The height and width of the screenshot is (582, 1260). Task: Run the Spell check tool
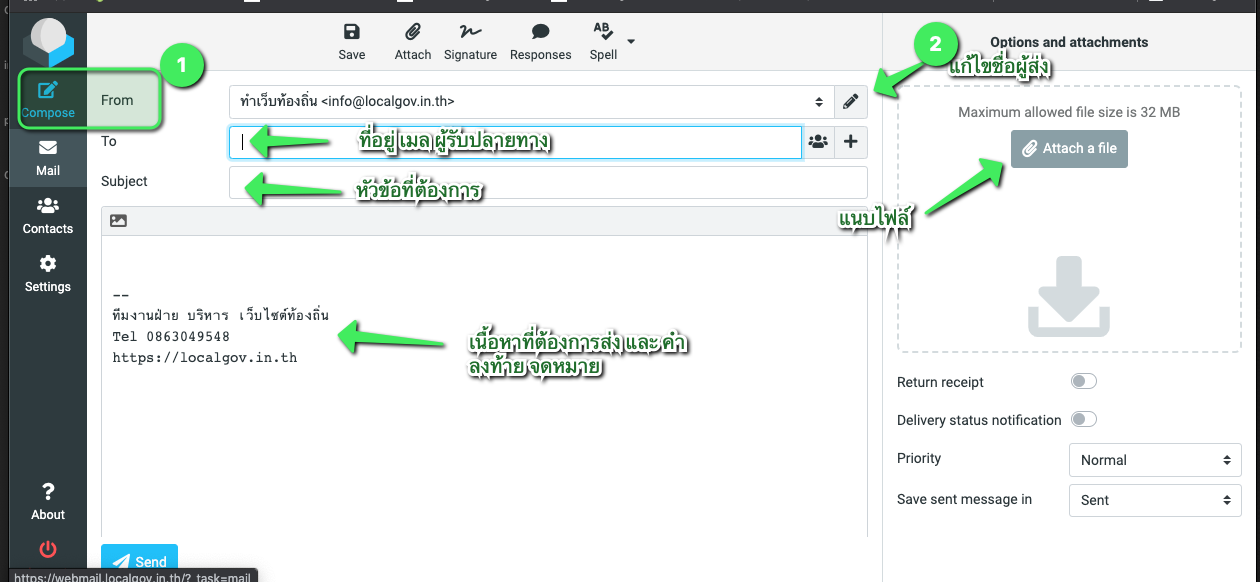(603, 41)
